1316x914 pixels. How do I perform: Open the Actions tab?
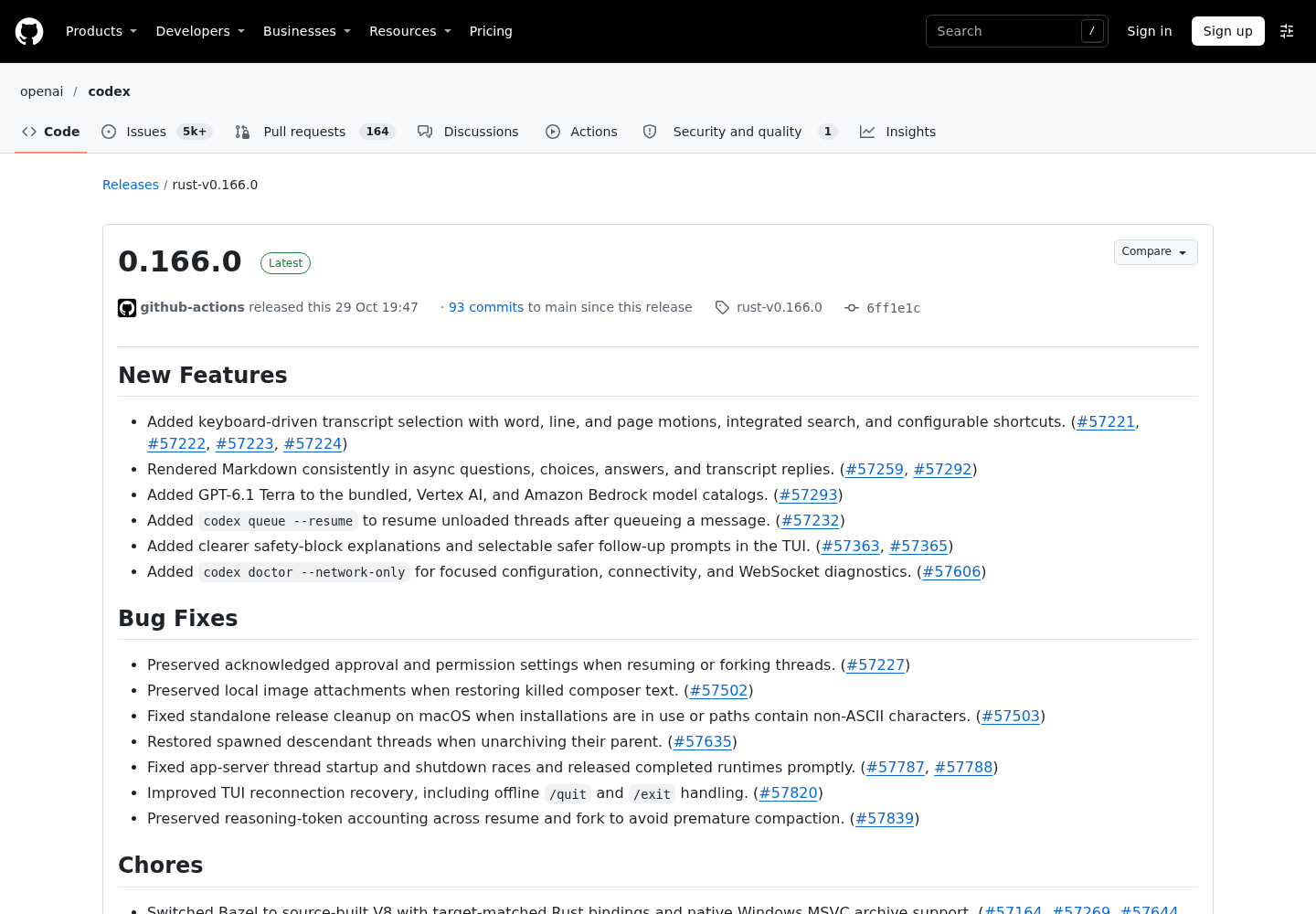[581, 132]
